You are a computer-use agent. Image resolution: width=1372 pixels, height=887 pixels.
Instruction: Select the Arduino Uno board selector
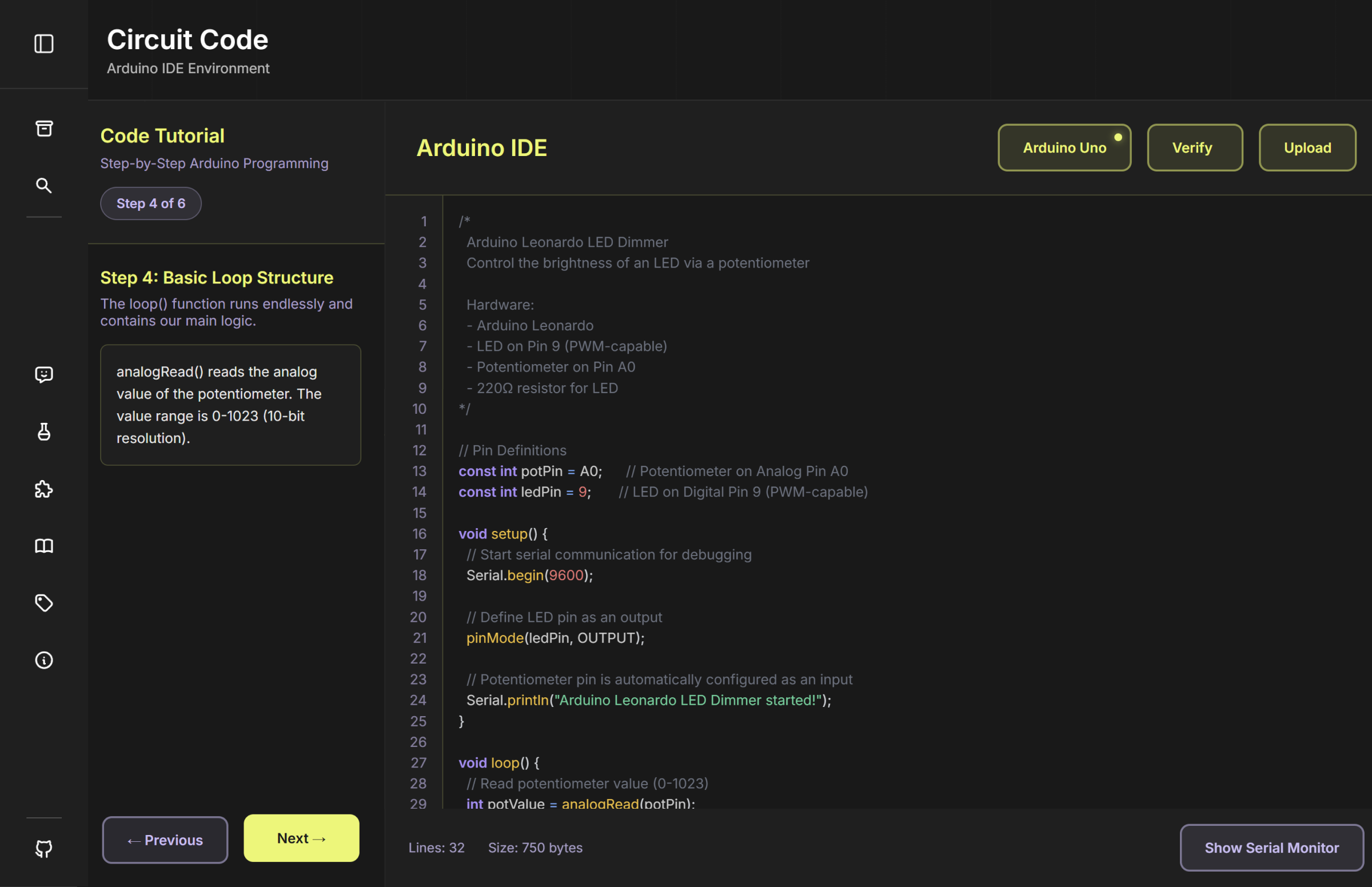click(x=1064, y=147)
